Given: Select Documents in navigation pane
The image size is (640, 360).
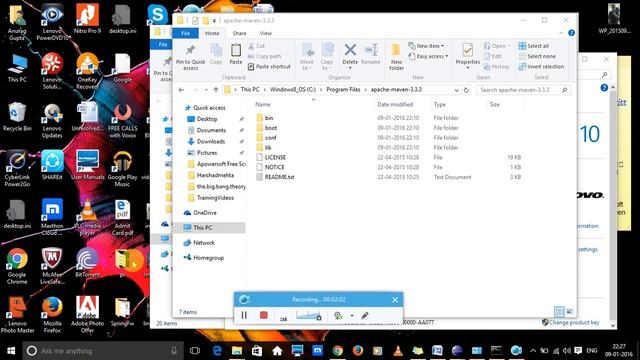Looking at the screenshot, I should [x=211, y=130].
